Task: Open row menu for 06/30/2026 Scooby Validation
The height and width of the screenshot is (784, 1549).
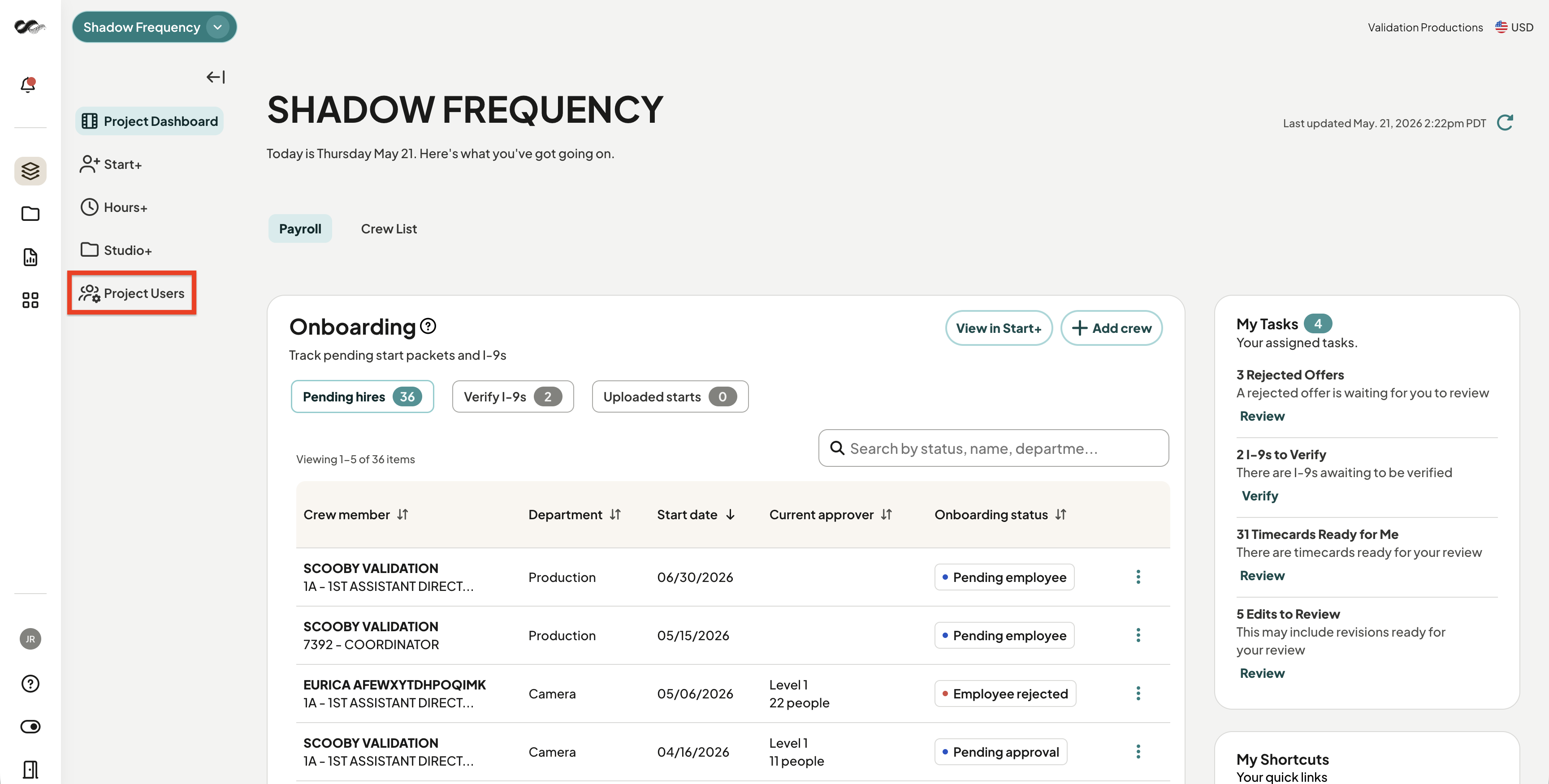Action: [x=1138, y=577]
